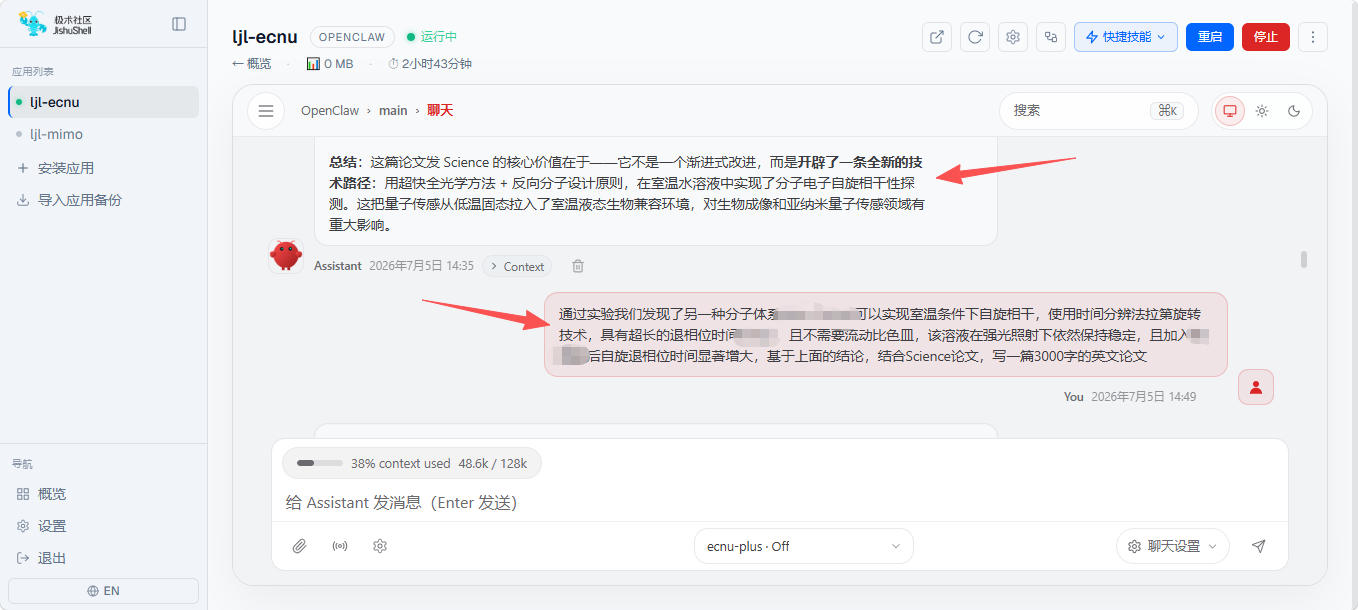Open the app in an external window
Screen dimensions: 1358x610
pyautogui.click(x=937, y=37)
